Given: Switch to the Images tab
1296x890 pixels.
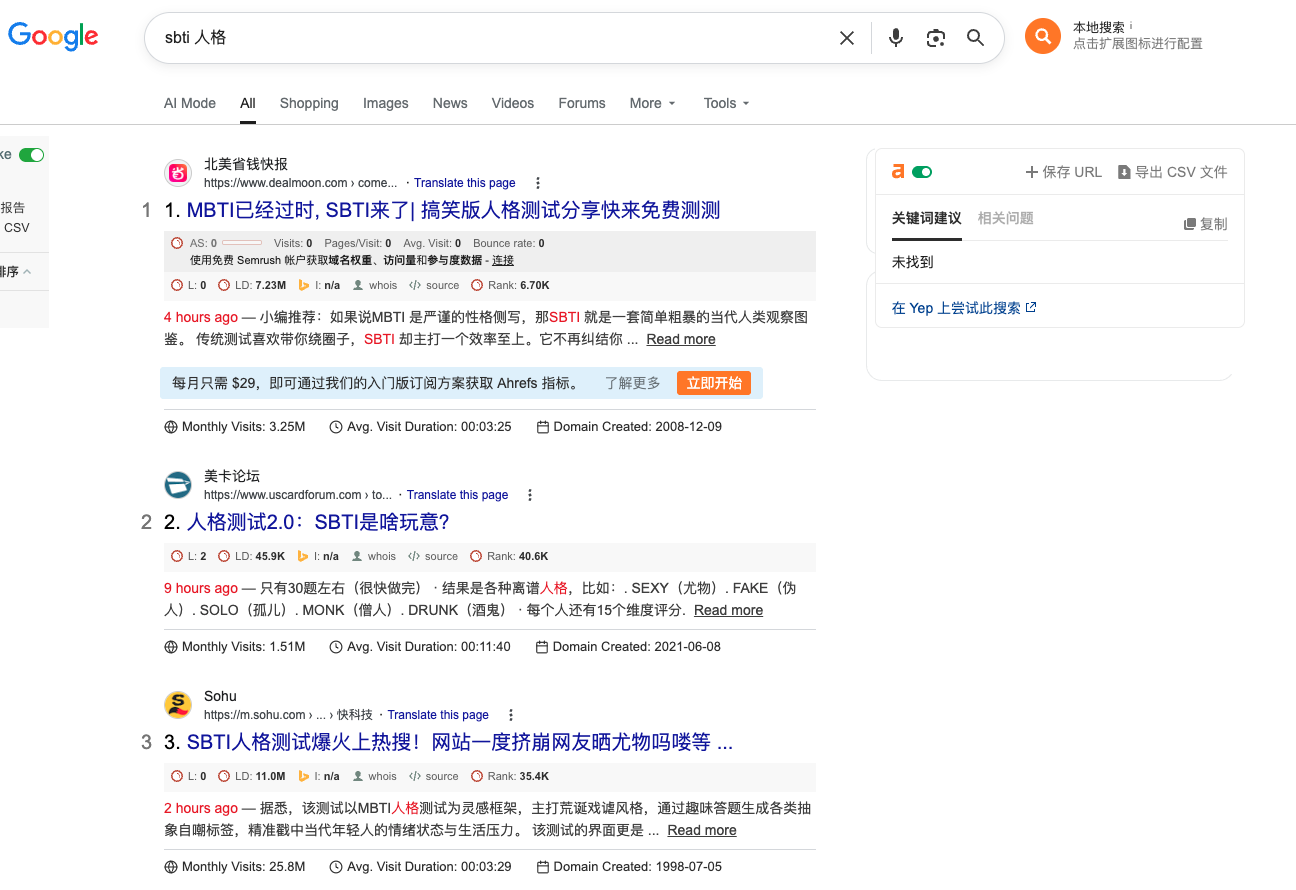Looking at the screenshot, I should (x=385, y=103).
